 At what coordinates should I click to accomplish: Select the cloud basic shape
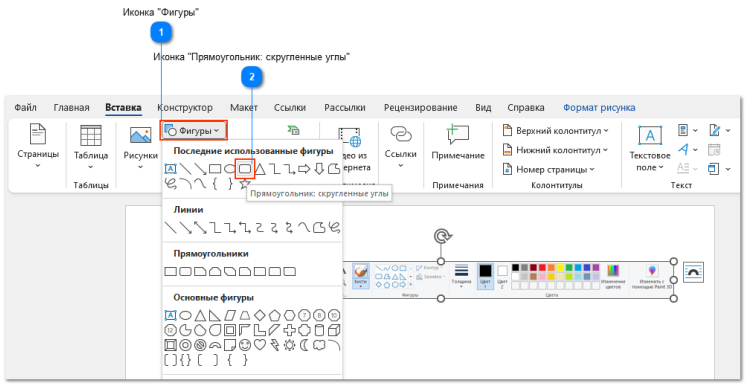(319, 345)
